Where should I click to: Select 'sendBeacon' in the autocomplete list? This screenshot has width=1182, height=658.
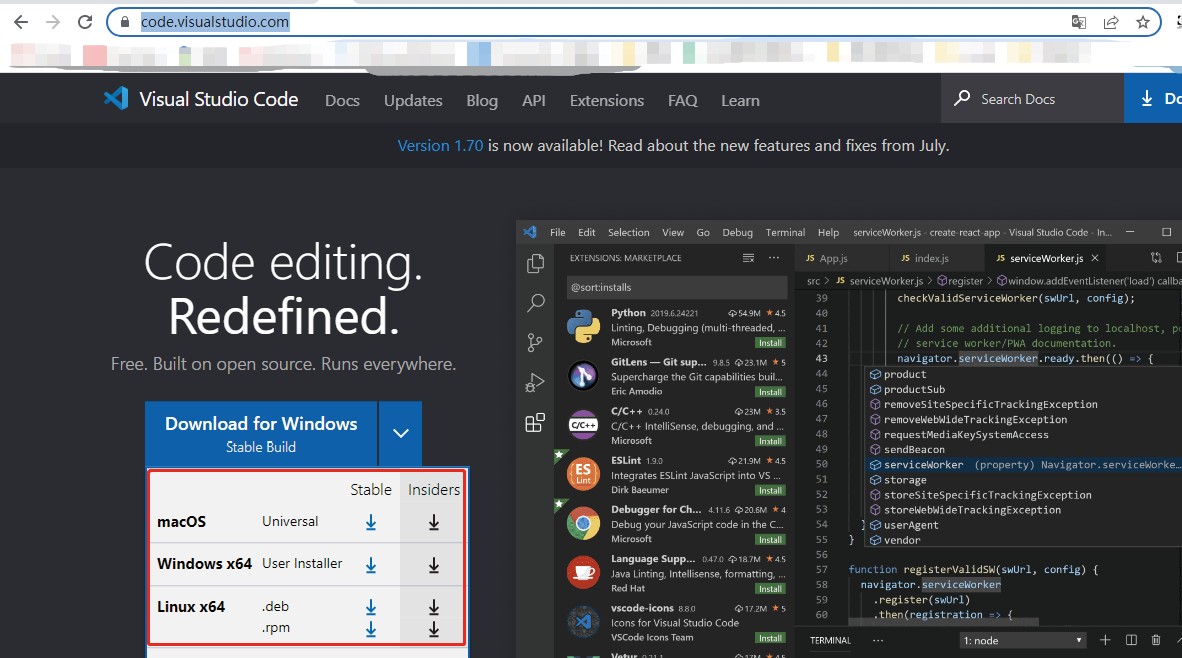[914, 449]
